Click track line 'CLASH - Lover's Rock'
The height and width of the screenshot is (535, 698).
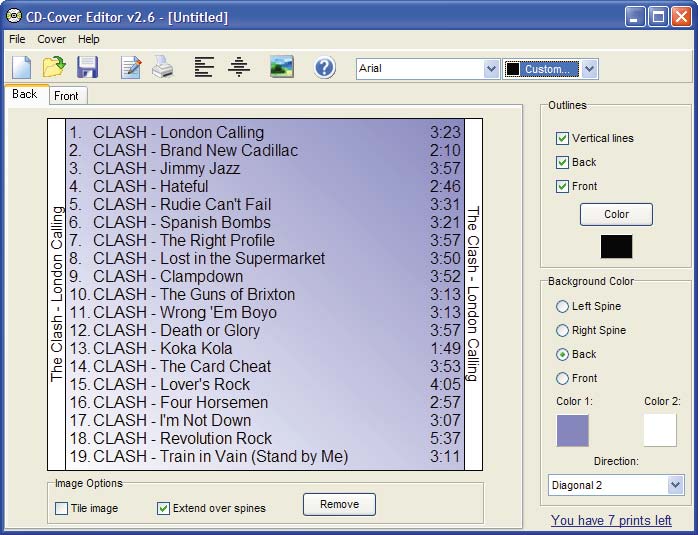click(x=171, y=384)
